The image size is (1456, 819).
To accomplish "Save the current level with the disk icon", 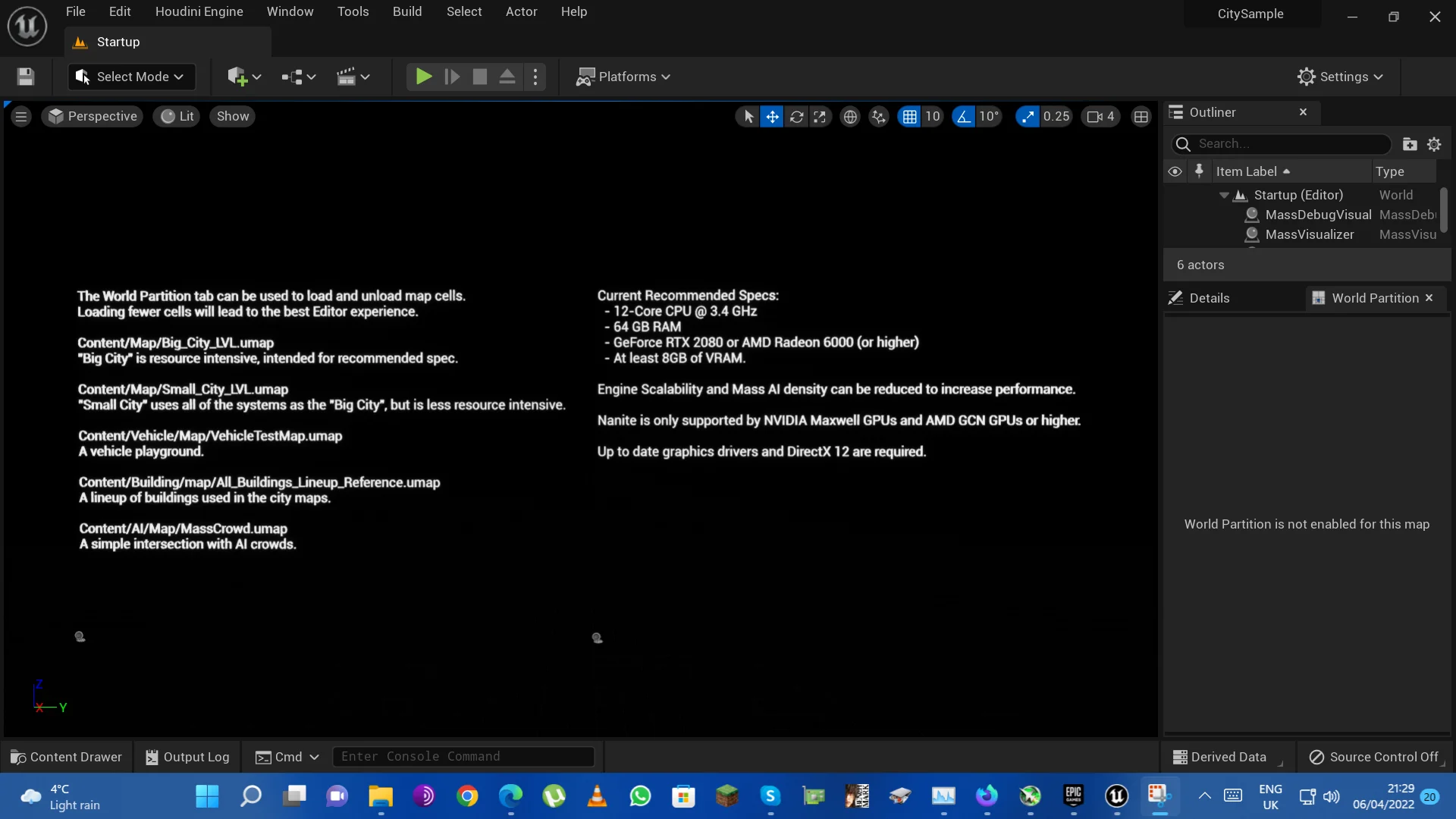I will [x=26, y=77].
